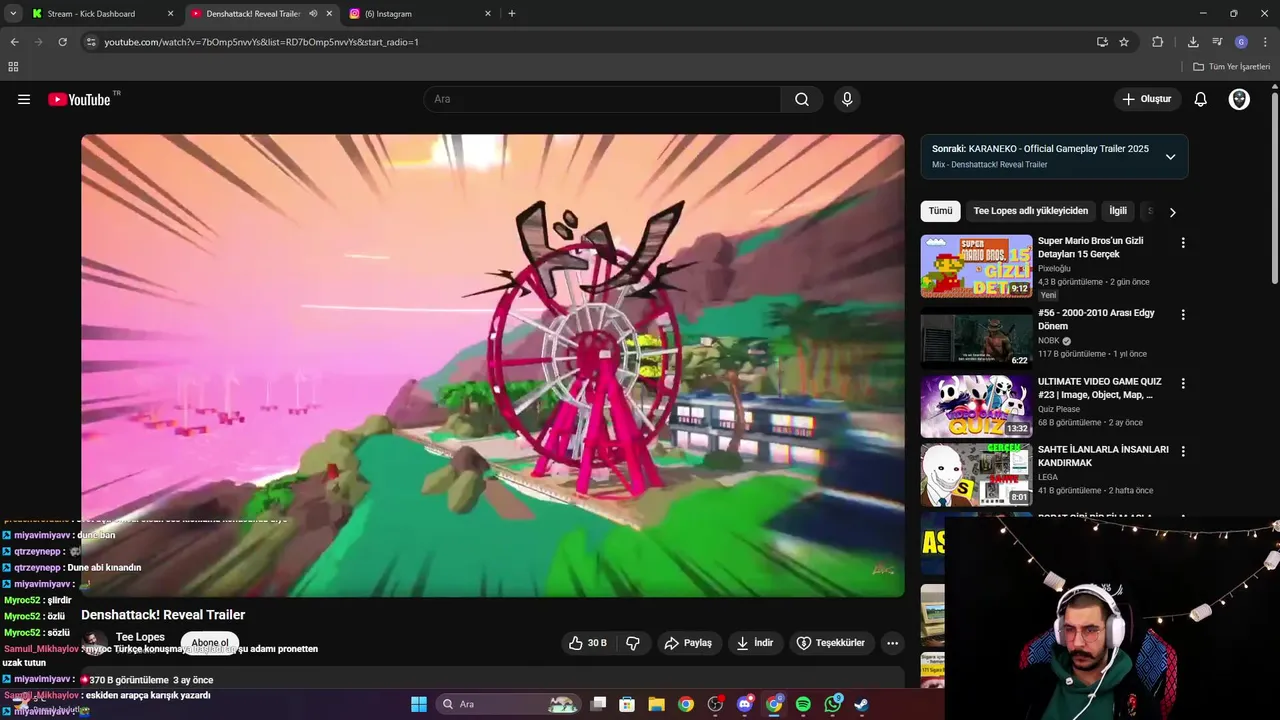Select Tee Lopes adlı yükleyiciden chip
The image size is (1280, 720).
1030,211
